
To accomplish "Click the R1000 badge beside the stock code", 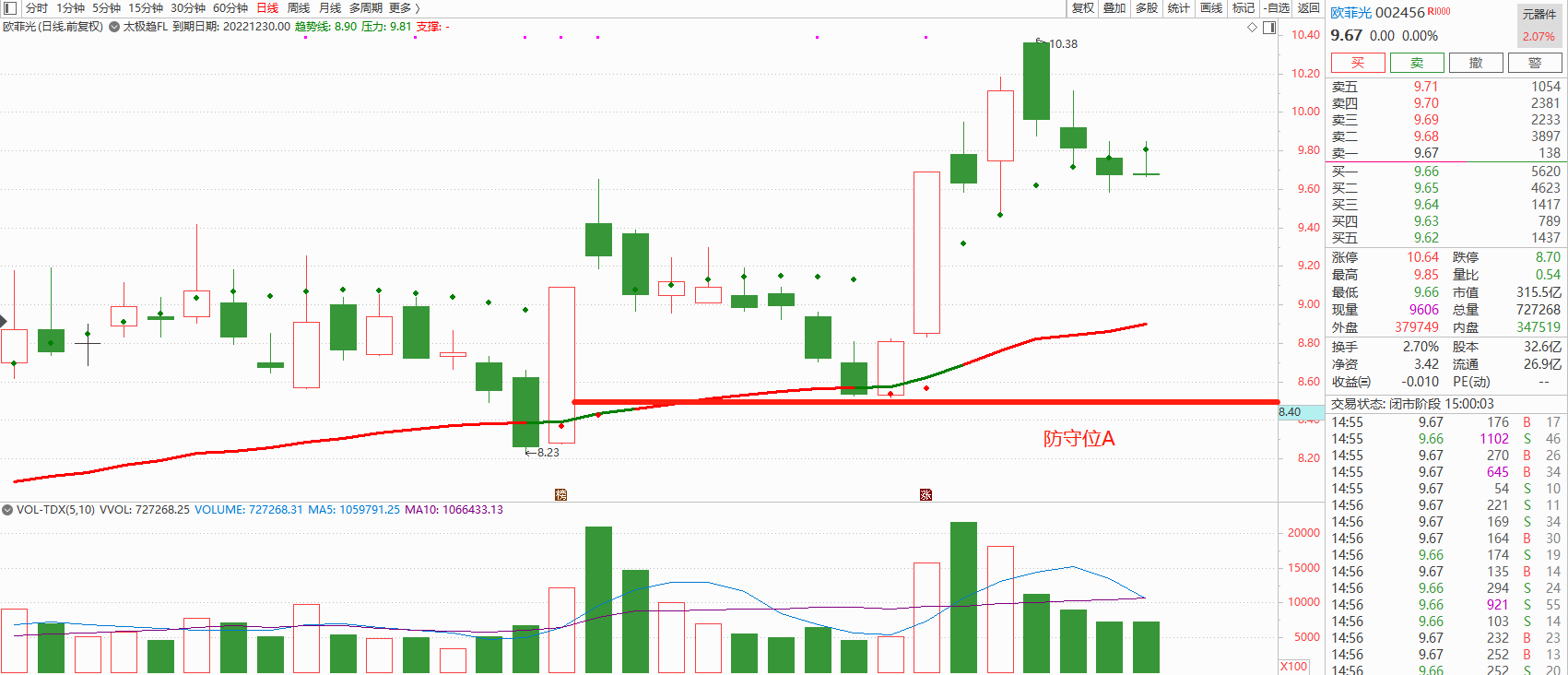I will click(1439, 12).
